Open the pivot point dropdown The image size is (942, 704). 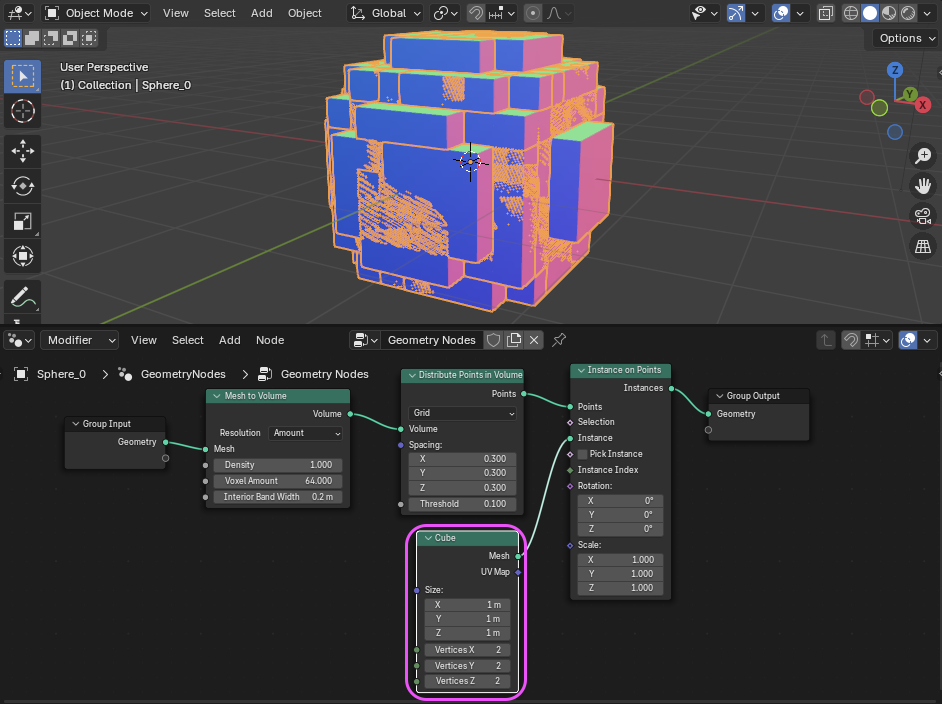click(x=445, y=13)
